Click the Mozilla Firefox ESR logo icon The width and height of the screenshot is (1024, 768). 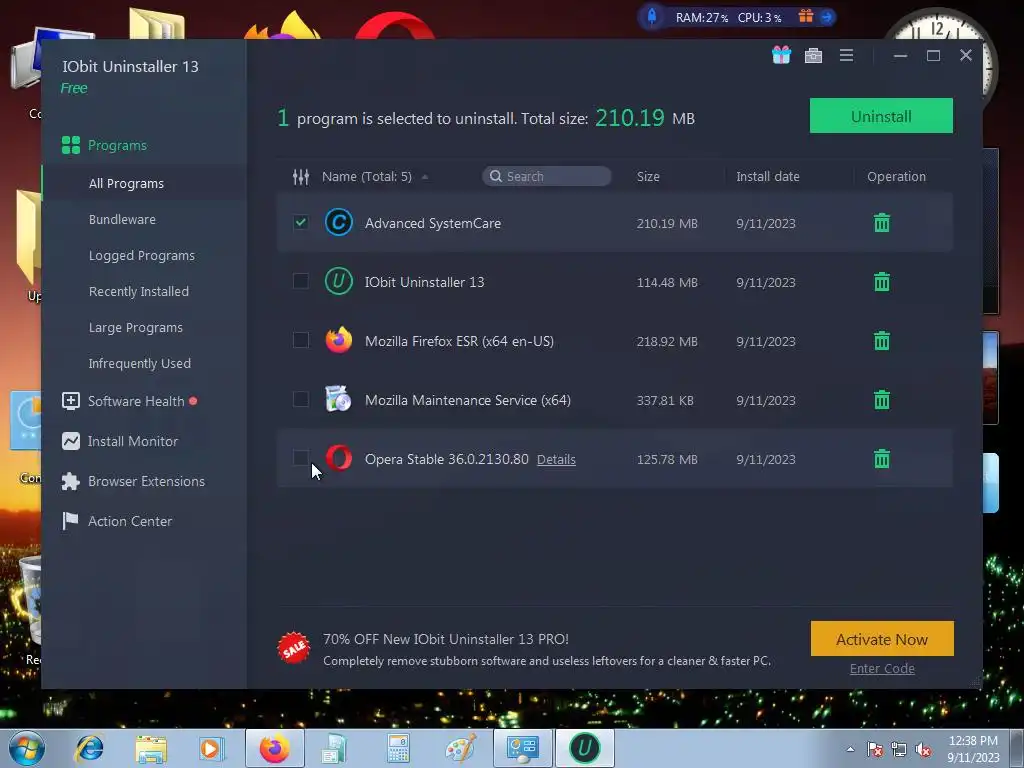338,340
